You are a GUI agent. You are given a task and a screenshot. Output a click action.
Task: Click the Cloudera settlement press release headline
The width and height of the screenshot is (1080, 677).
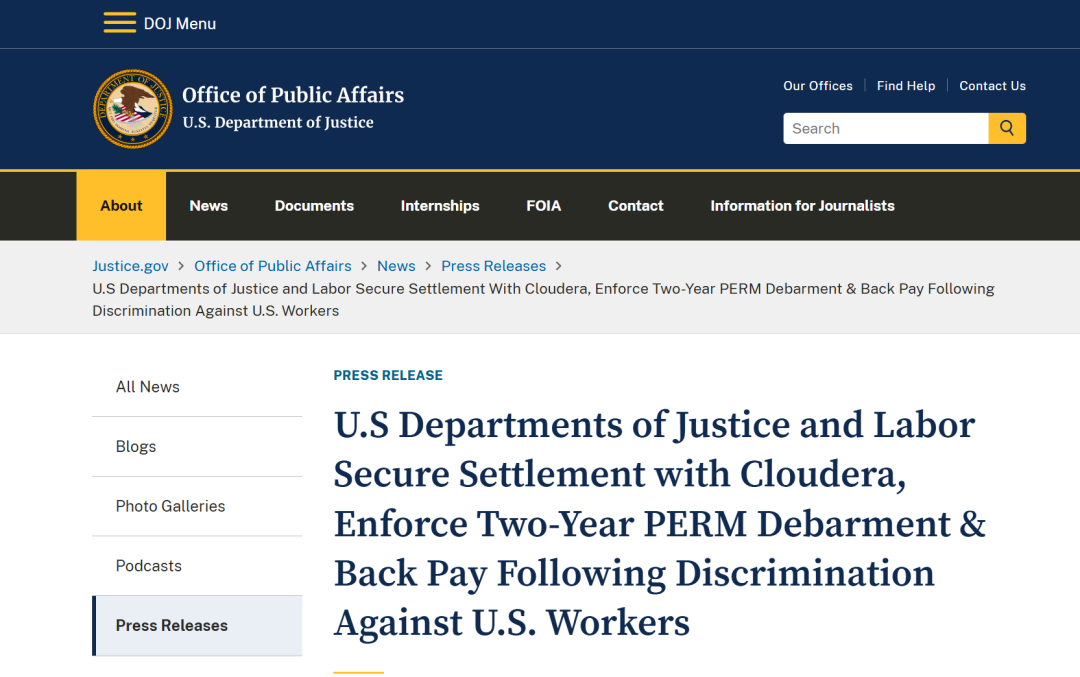[x=660, y=523]
